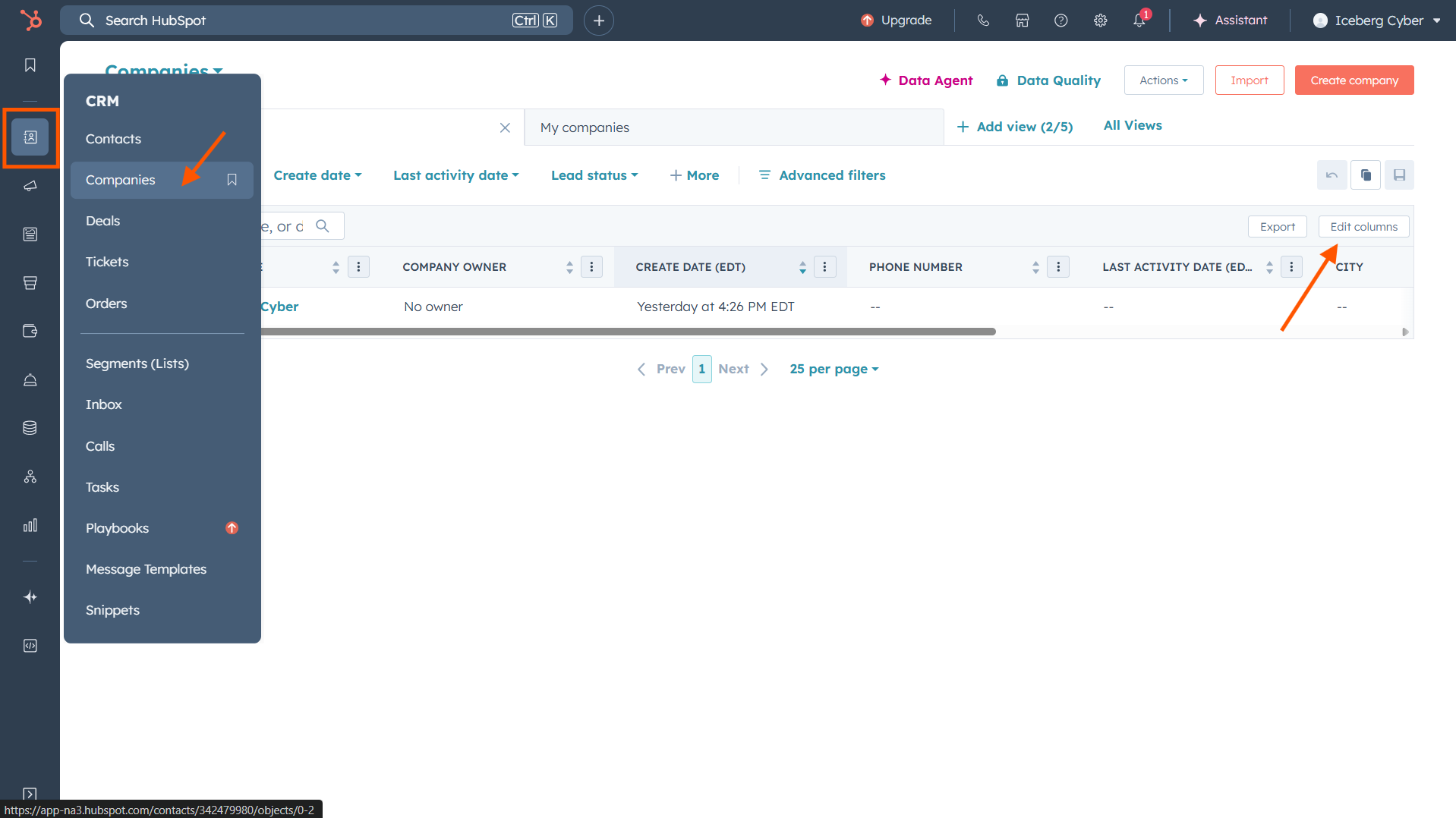Open the Commerce storefront sidebar icon

point(30,283)
